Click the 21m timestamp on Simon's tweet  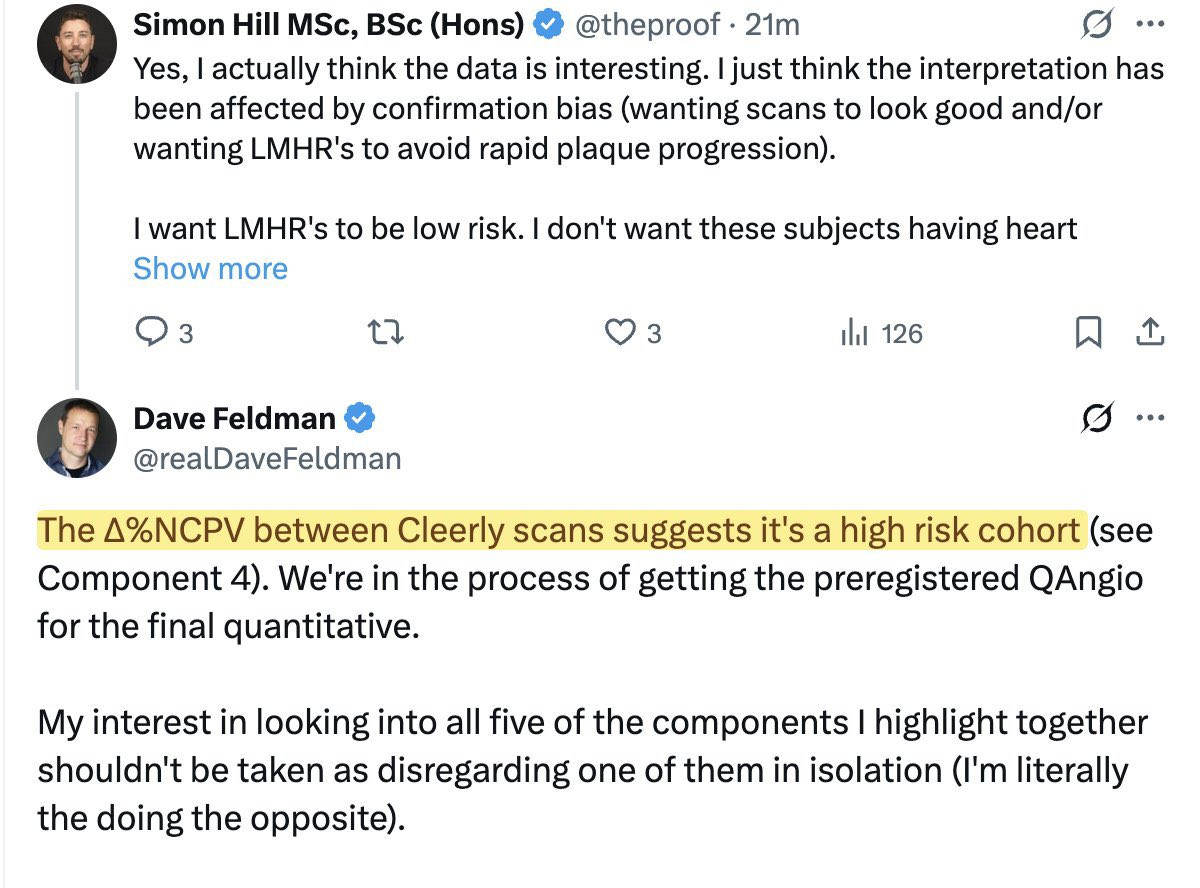[x=773, y=25]
